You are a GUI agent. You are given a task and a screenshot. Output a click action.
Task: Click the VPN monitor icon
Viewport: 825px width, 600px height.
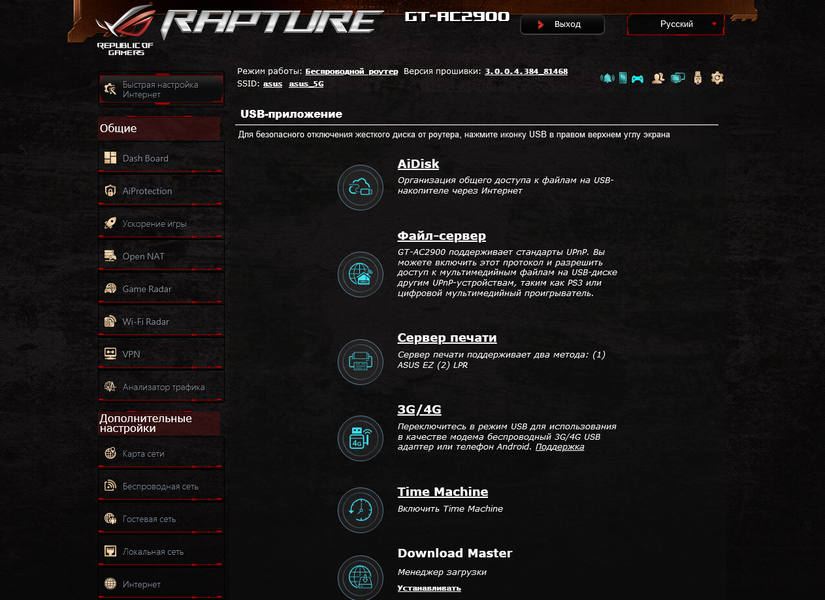tap(110, 354)
